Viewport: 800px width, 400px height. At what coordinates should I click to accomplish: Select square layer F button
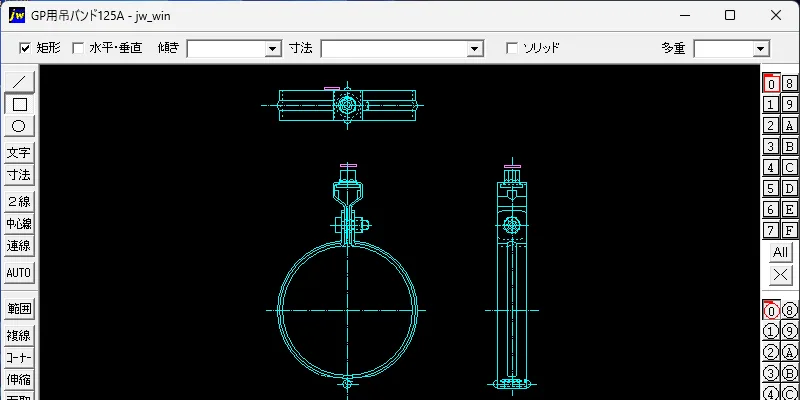coord(789,230)
